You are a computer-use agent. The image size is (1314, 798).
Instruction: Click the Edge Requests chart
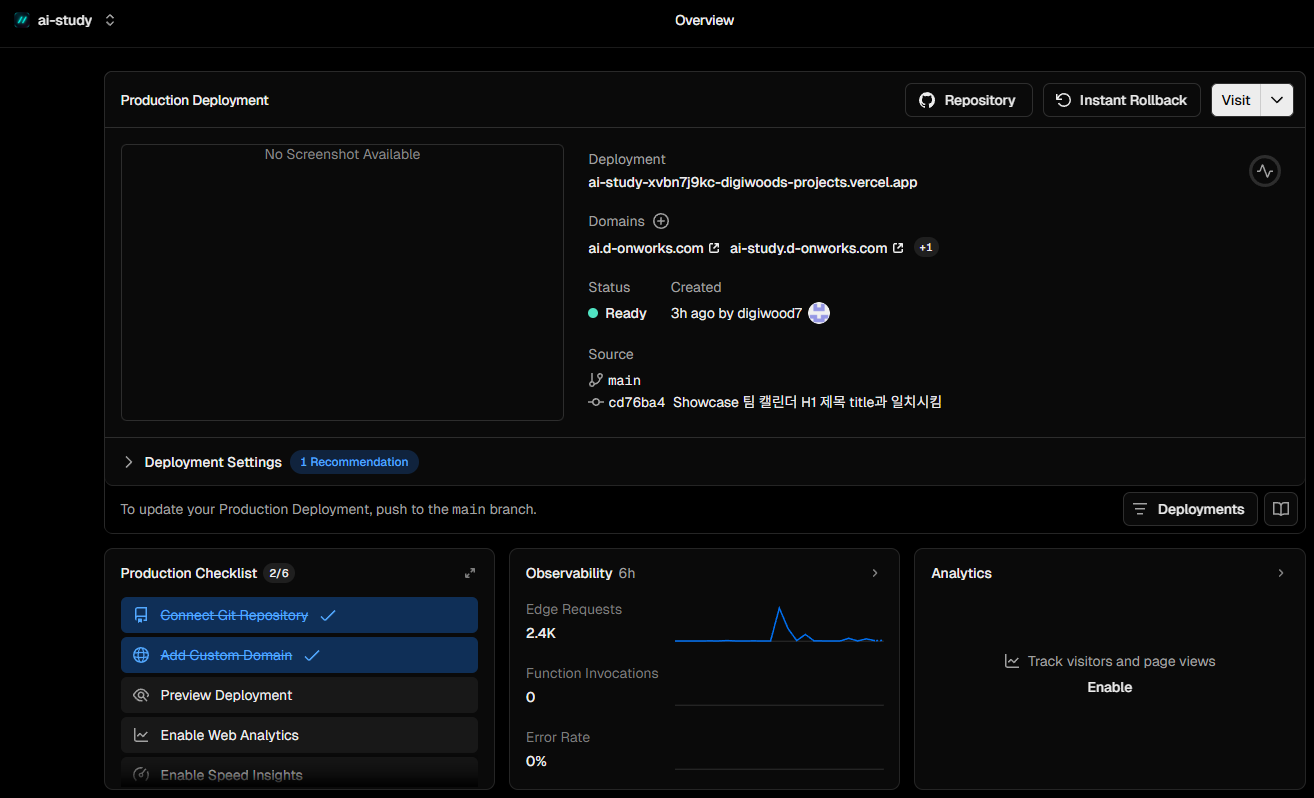point(779,624)
